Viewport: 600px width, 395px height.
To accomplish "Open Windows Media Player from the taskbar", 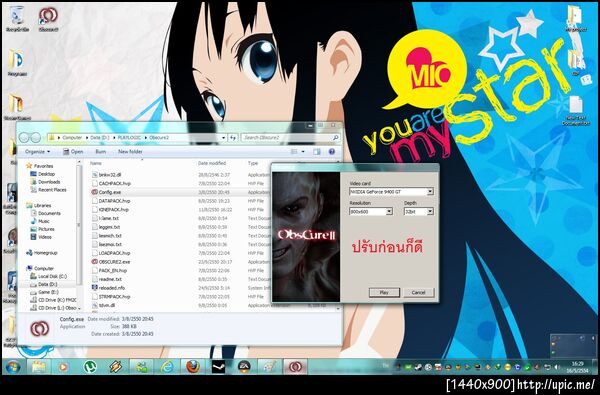I will coord(63,367).
